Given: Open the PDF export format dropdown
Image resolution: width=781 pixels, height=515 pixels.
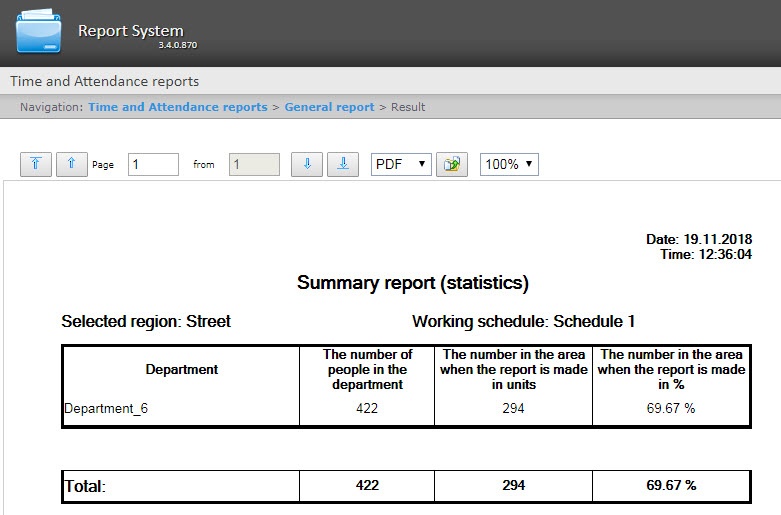Looking at the screenshot, I should click(400, 164).
